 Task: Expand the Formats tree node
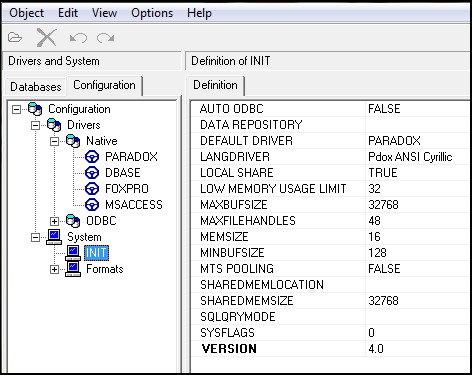pos(54,269)
